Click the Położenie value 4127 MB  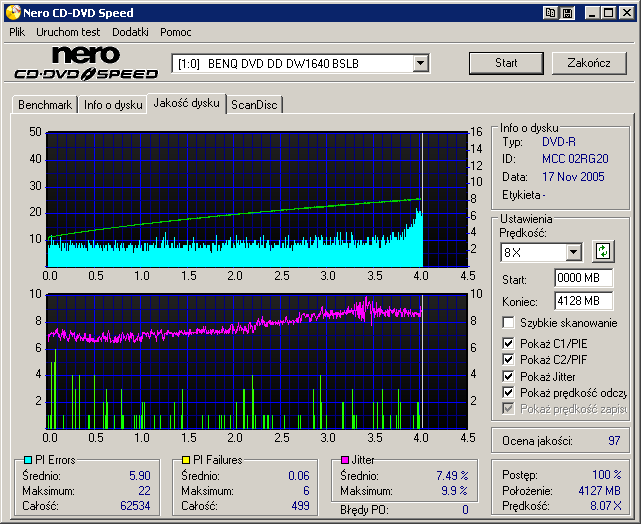600,490
